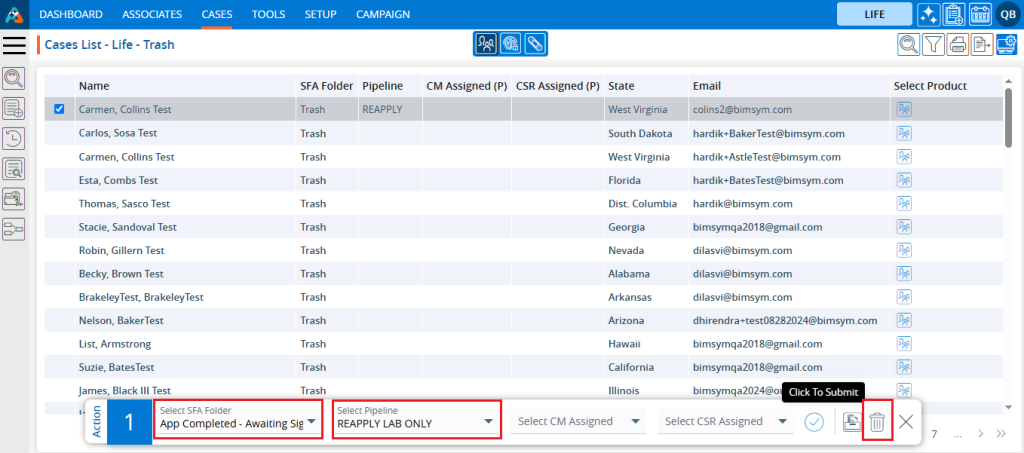Expand the Select CM Assigned dropdown
Screen dimensions: 1024x453
[x=580, y=422]
